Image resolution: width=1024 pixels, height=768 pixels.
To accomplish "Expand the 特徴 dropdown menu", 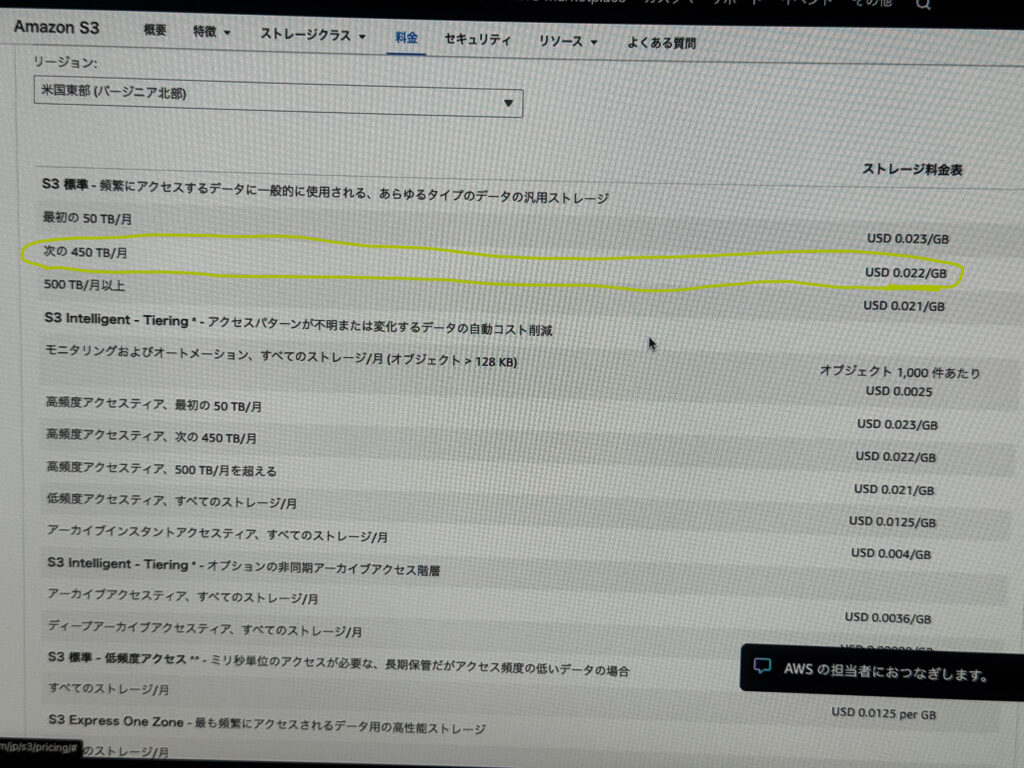I will 211,33.
